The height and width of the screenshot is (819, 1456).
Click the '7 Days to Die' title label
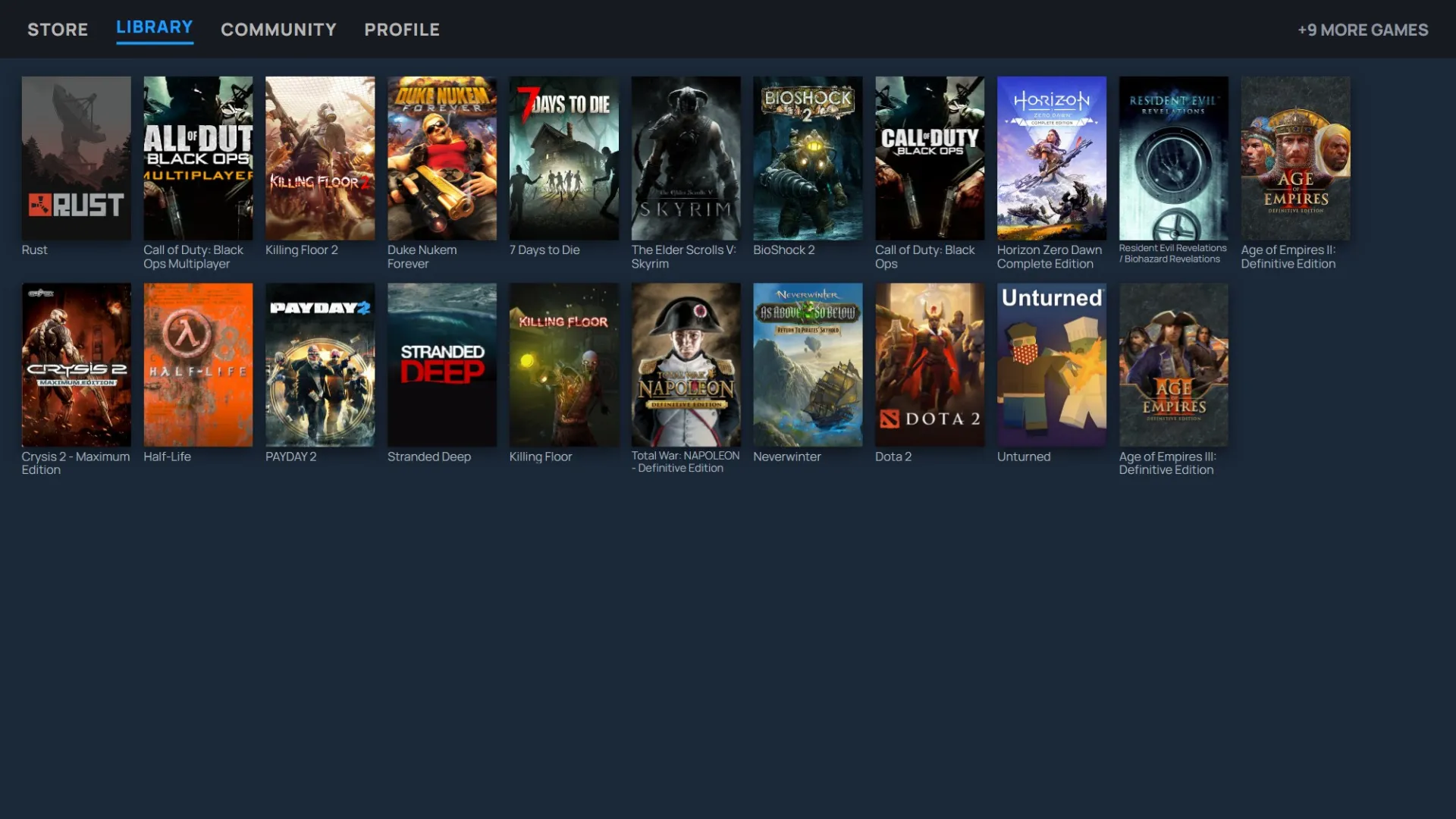pyautogui.click(x=544, y=249)
